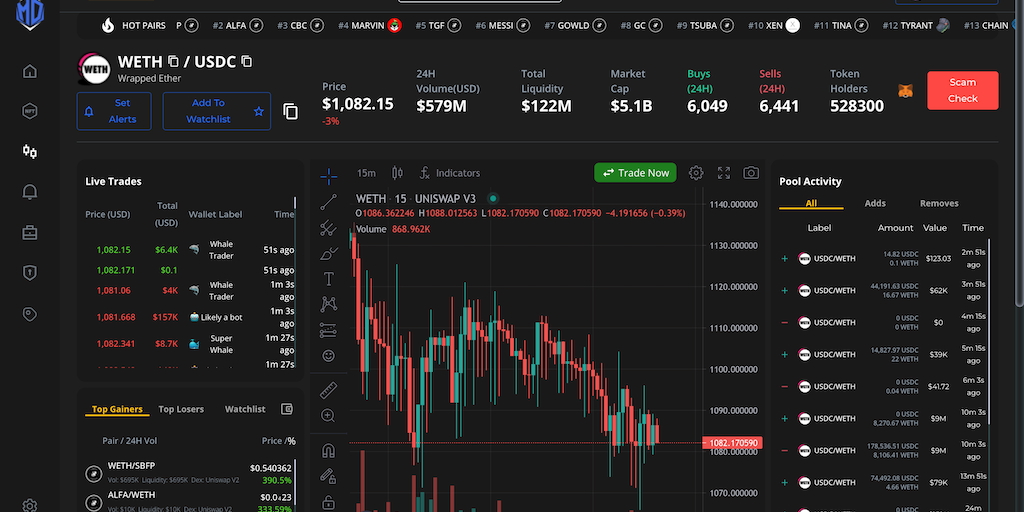Toggle the chart legend status indicator dot

pos(493,199)
